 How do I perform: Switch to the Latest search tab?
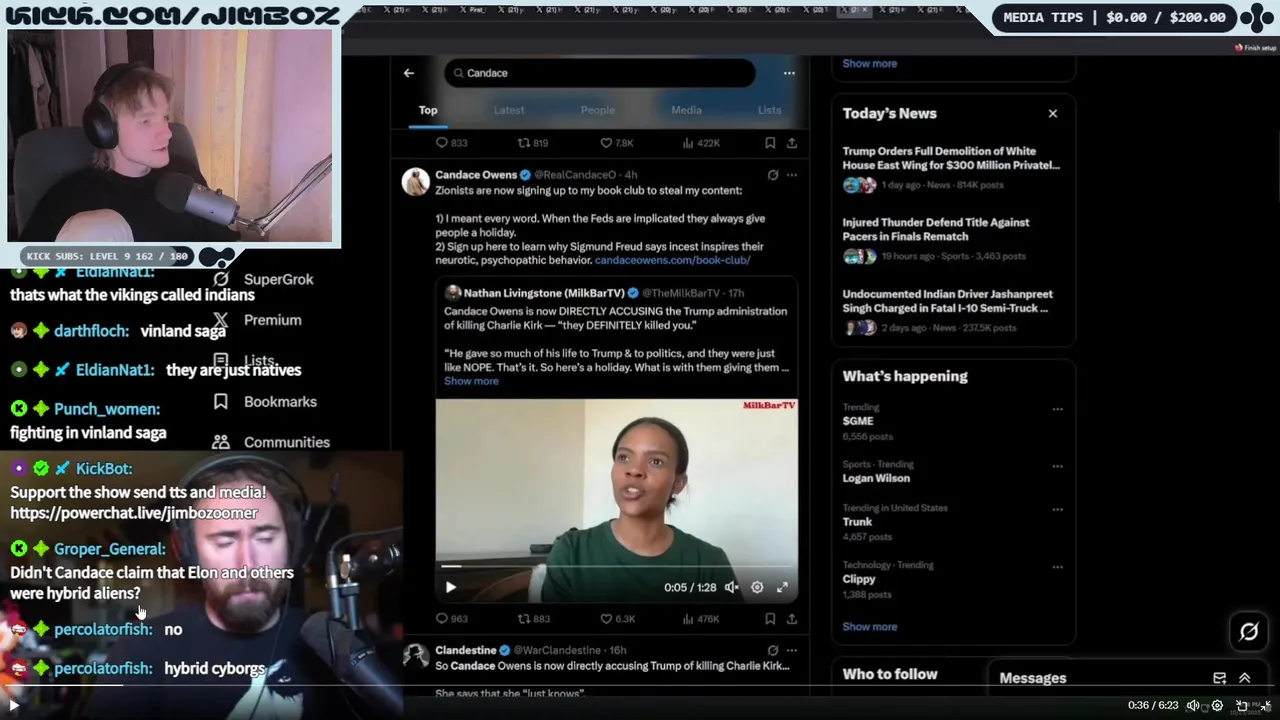coord(508,110)
